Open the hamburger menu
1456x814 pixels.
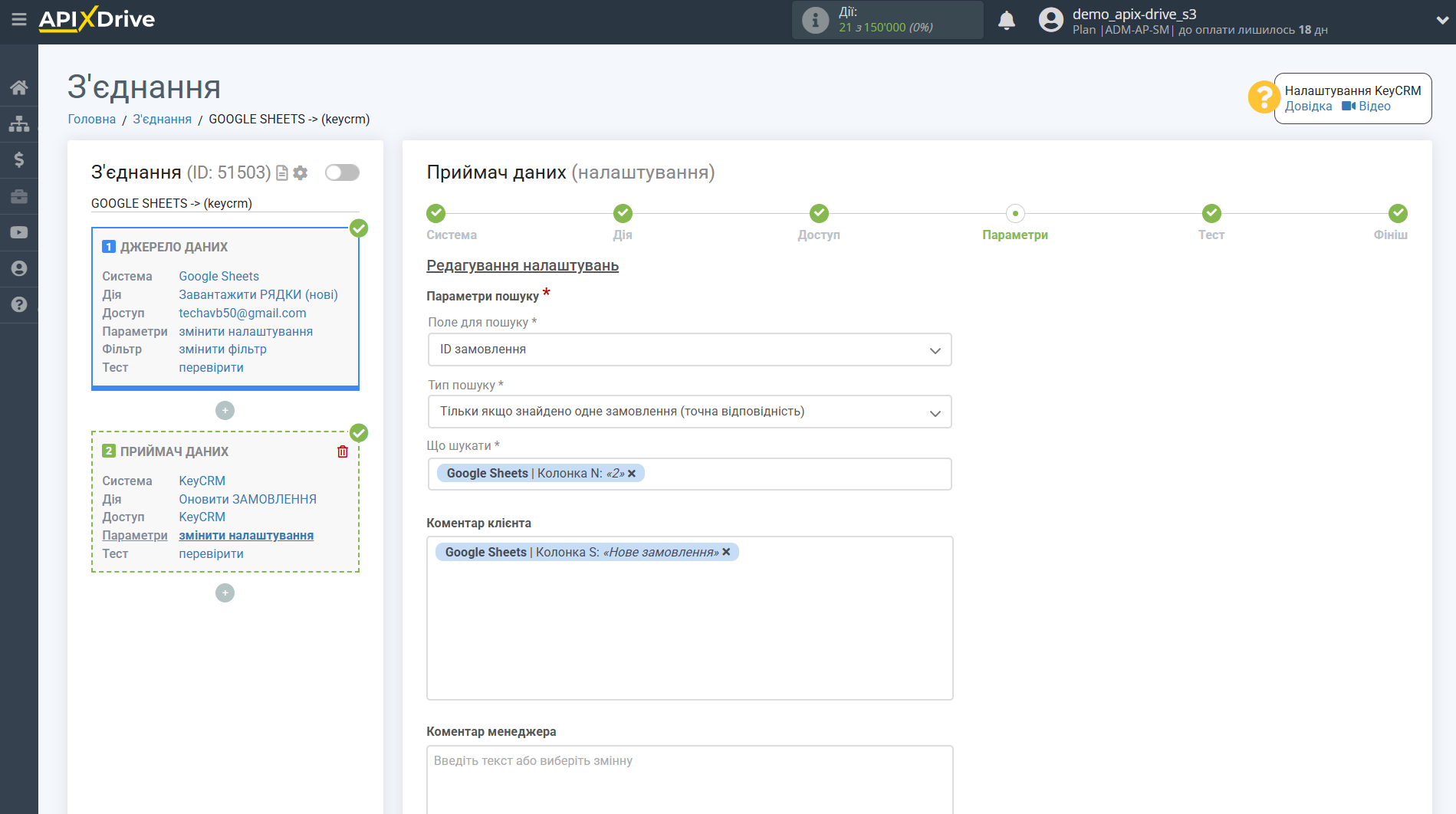19,19
